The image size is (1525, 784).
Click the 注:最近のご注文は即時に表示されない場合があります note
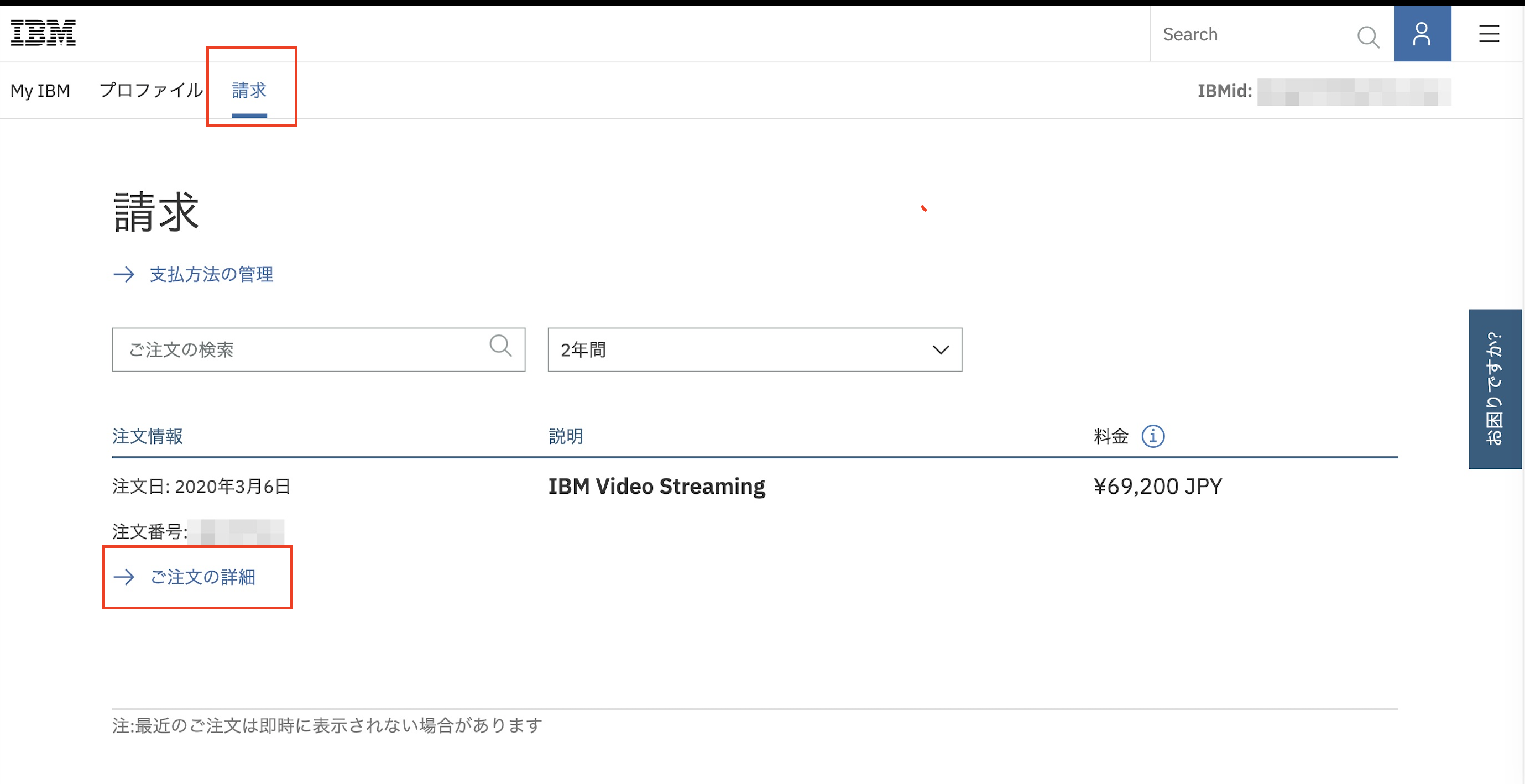[x=327, y=725]
